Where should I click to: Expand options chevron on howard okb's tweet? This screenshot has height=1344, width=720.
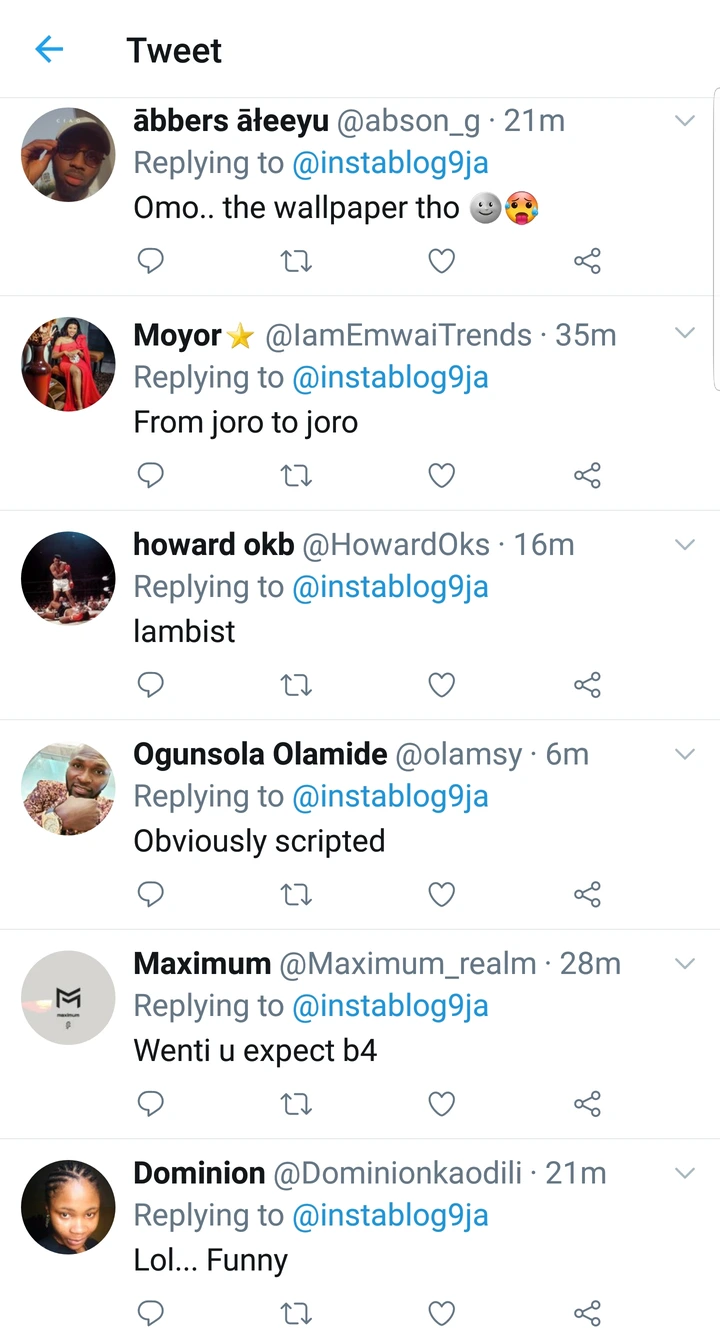click(685, 545)
